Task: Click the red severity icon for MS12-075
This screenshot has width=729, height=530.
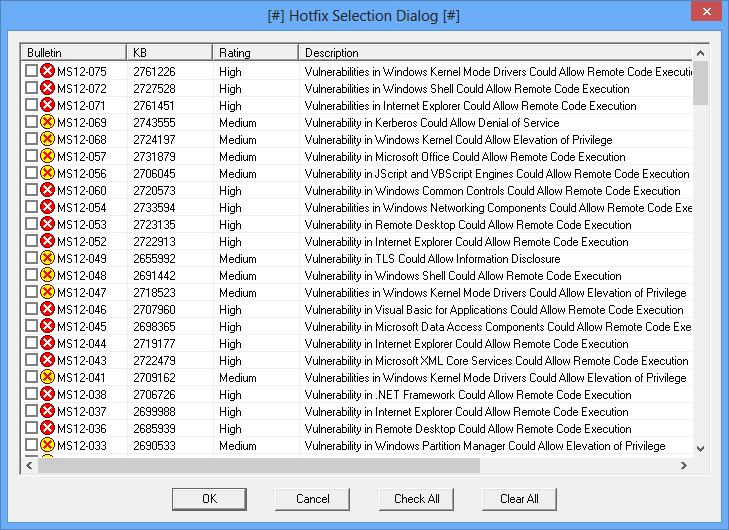Action: [47, 71]
